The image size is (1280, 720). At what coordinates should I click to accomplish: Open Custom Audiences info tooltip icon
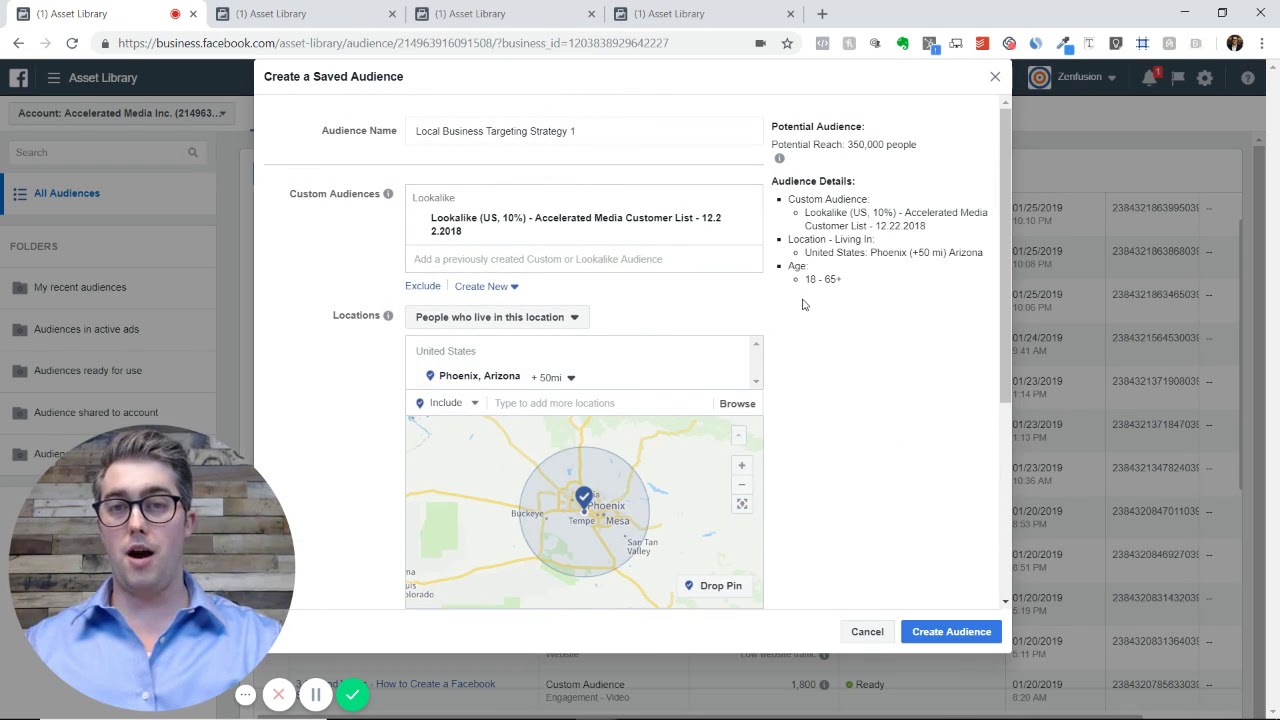[x=388, y=194]
